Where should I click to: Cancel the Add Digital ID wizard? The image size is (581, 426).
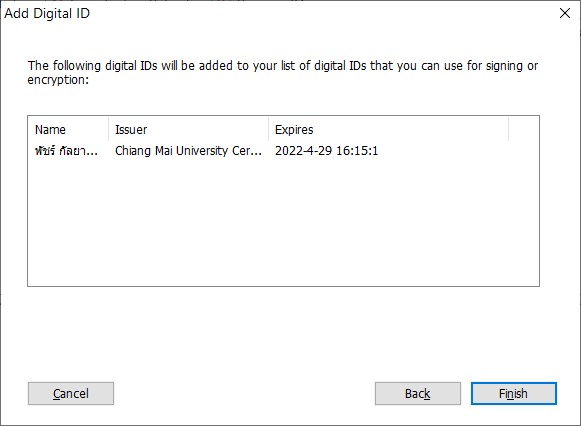[71, 393]
